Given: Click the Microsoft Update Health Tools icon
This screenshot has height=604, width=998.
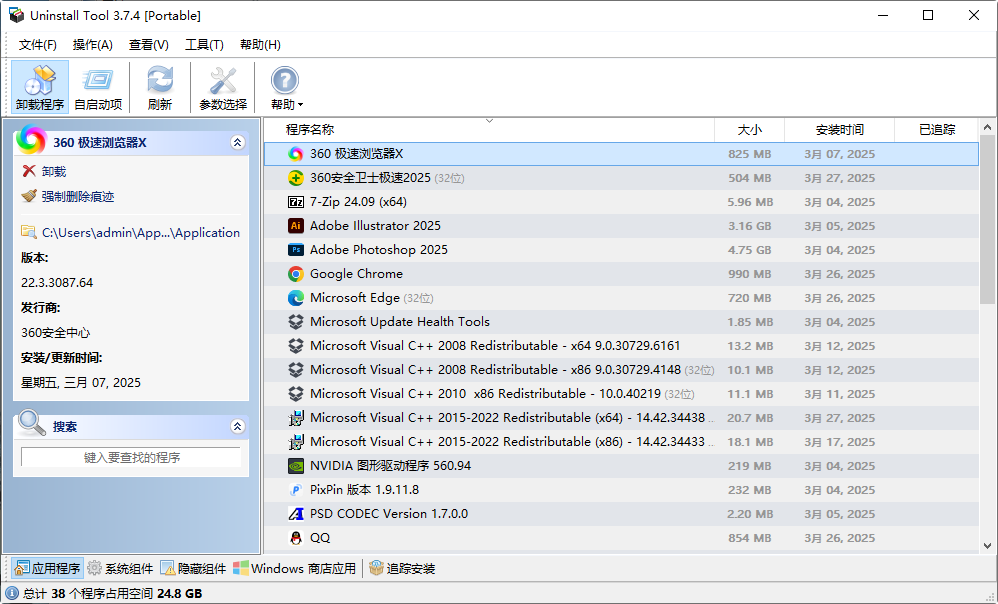Looking at the screenshot, I should pos(295,322).
